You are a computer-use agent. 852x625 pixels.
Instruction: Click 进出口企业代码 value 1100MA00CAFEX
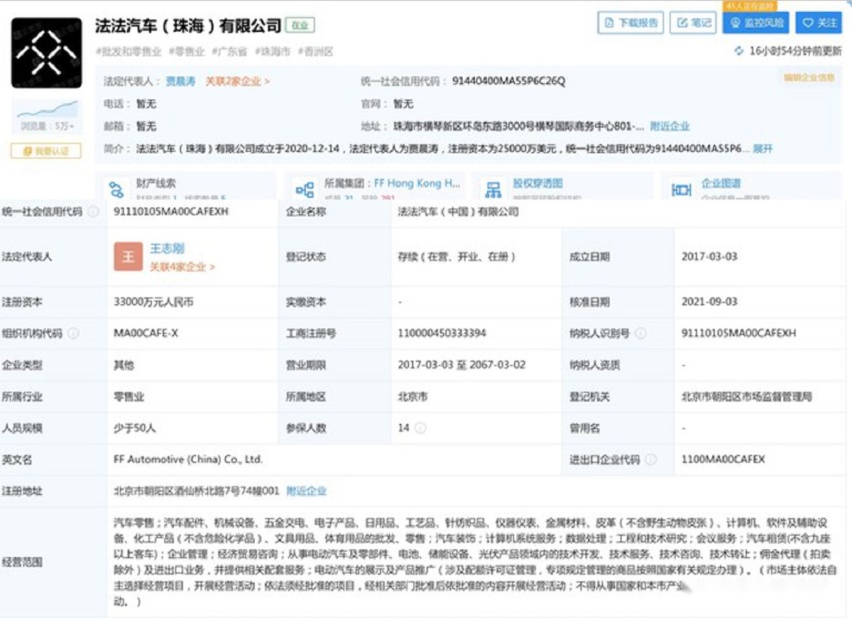click(x=723, y=459)
